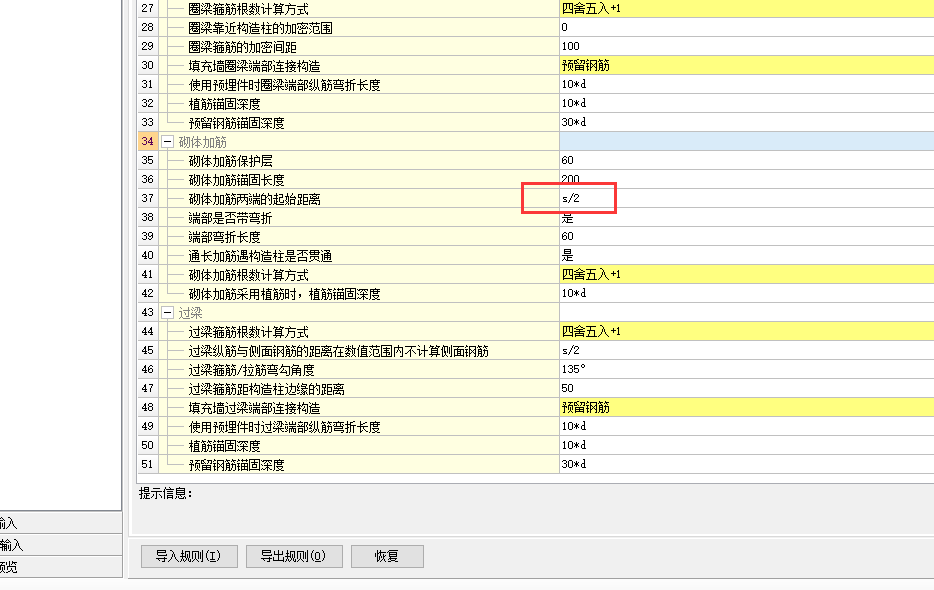The height and width of the screenshot is (590, 934).
Task: Select value 10*d of row 50
Action: point(574,446)
